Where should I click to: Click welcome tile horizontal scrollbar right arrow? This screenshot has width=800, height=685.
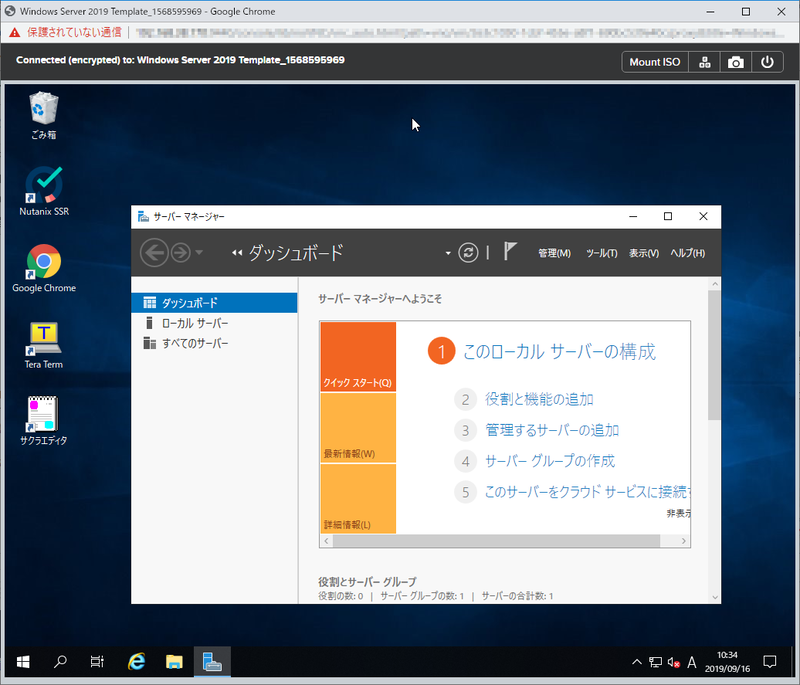684,541
